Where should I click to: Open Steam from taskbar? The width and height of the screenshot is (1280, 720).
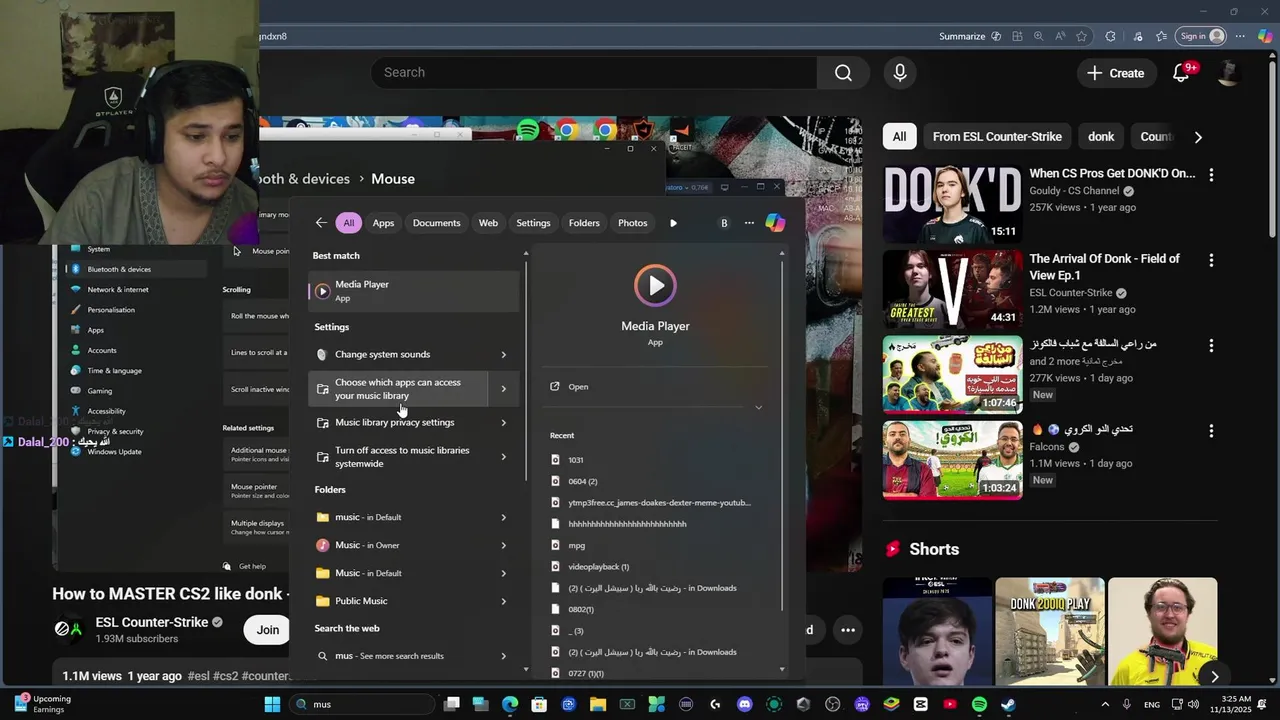(1008, 704)
